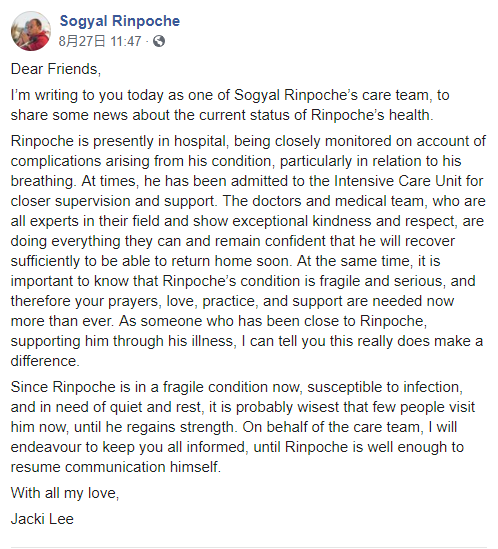
Task: Click the line beginning "therefore your prayers, love"
Action: 233,301
